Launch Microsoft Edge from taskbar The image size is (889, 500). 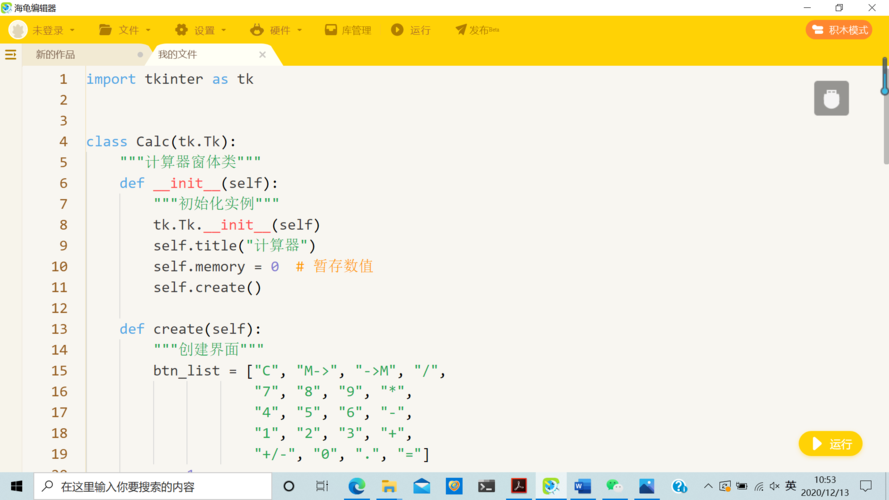357,486
